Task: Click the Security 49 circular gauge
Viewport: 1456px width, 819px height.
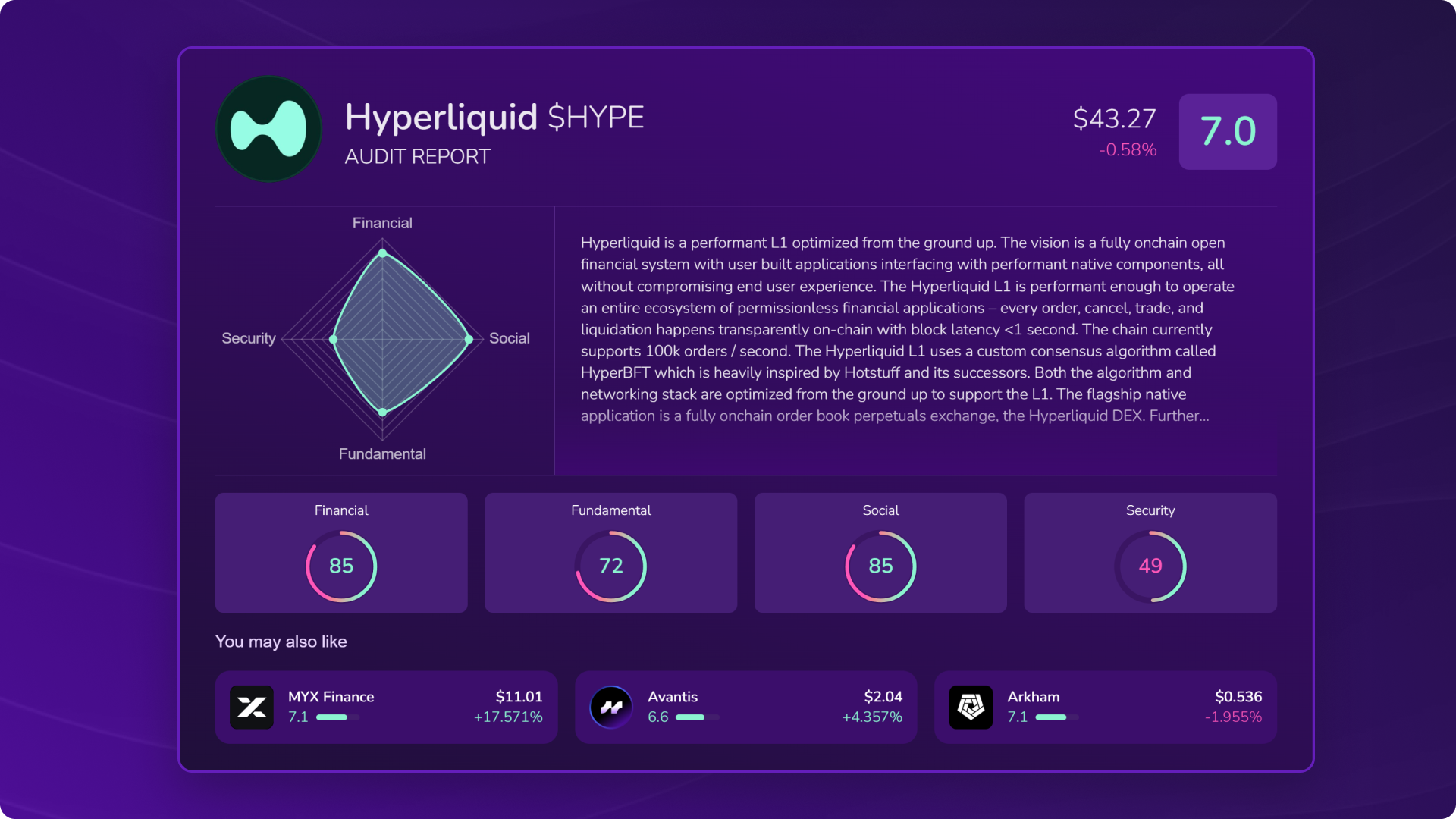Action: click(1150, 566)
